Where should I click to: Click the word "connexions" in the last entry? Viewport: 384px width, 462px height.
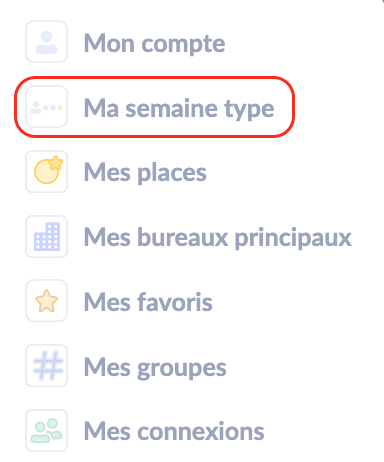pyautogui.click(x=201, y=432)
